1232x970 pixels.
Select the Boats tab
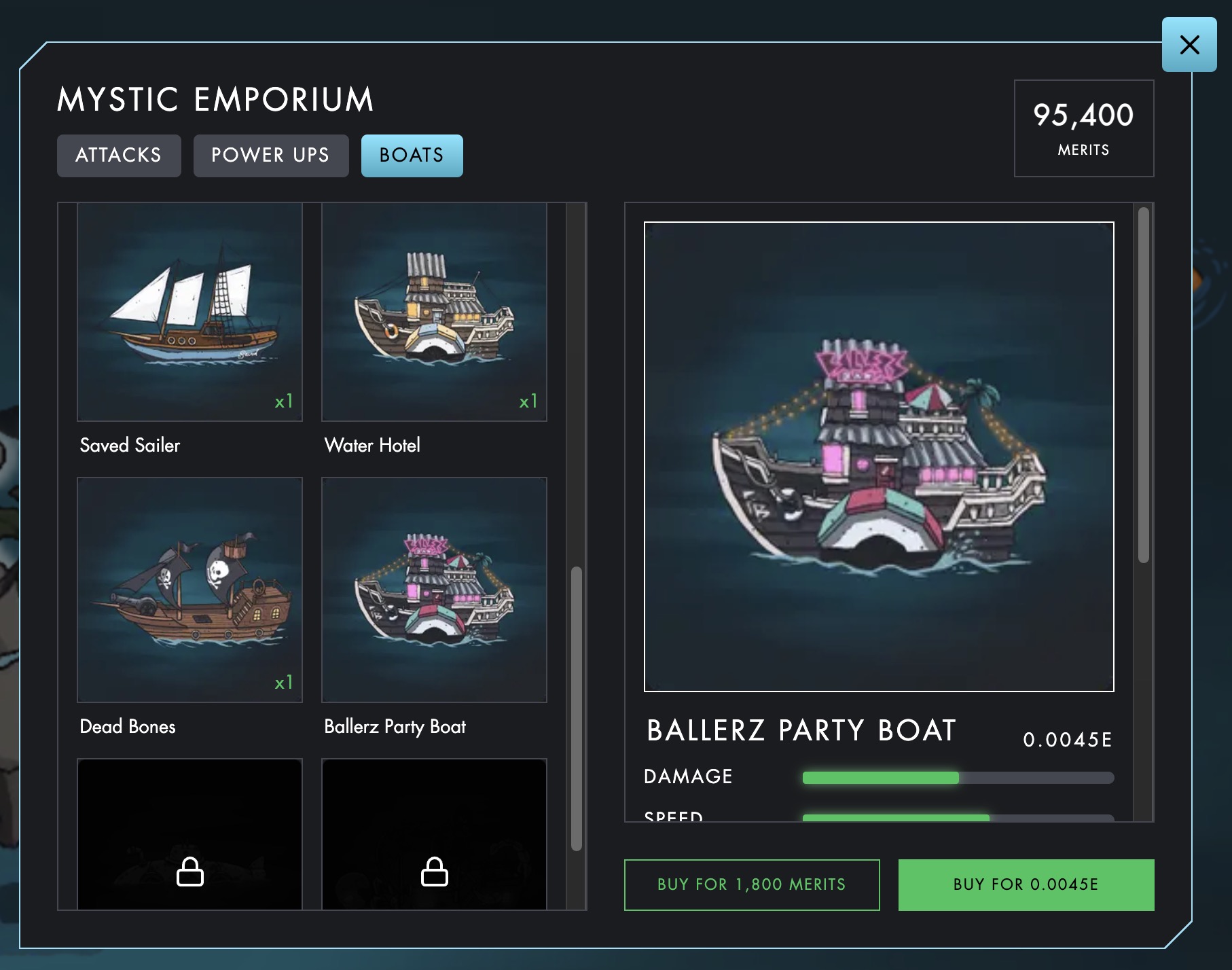pos(412,156)
